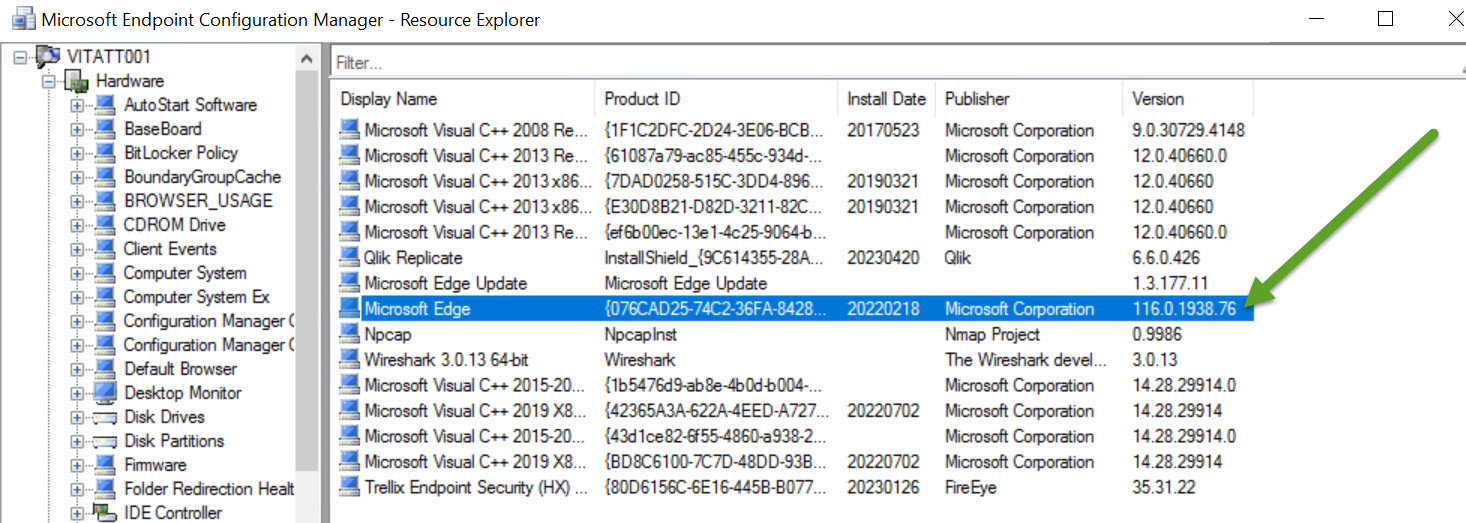
Task: Select the Qlik Replicate row
Action: [x=794, y=258]
